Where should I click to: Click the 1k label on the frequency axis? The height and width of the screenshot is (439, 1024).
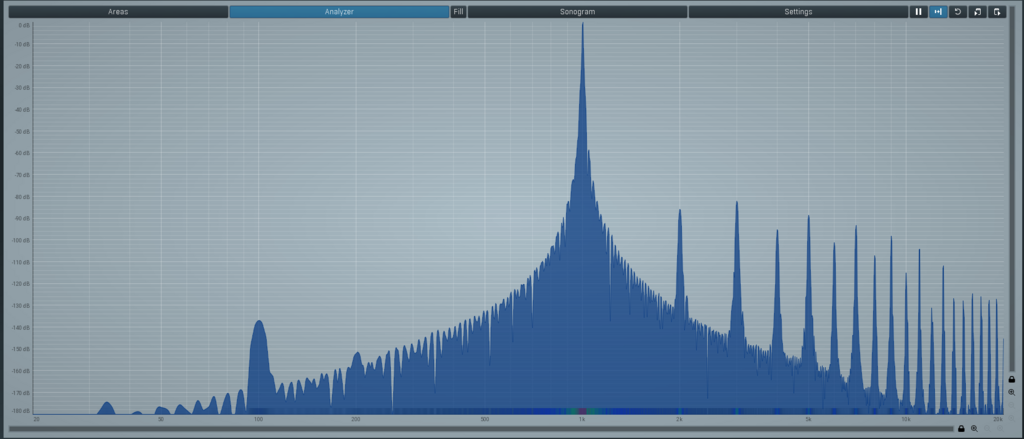pyautogui.click(x=581, y=419)
